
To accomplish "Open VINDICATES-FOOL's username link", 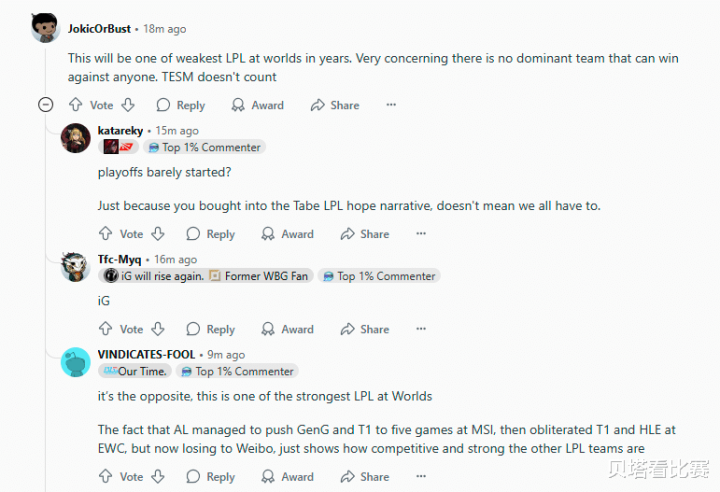I will [x=146, y=354].
